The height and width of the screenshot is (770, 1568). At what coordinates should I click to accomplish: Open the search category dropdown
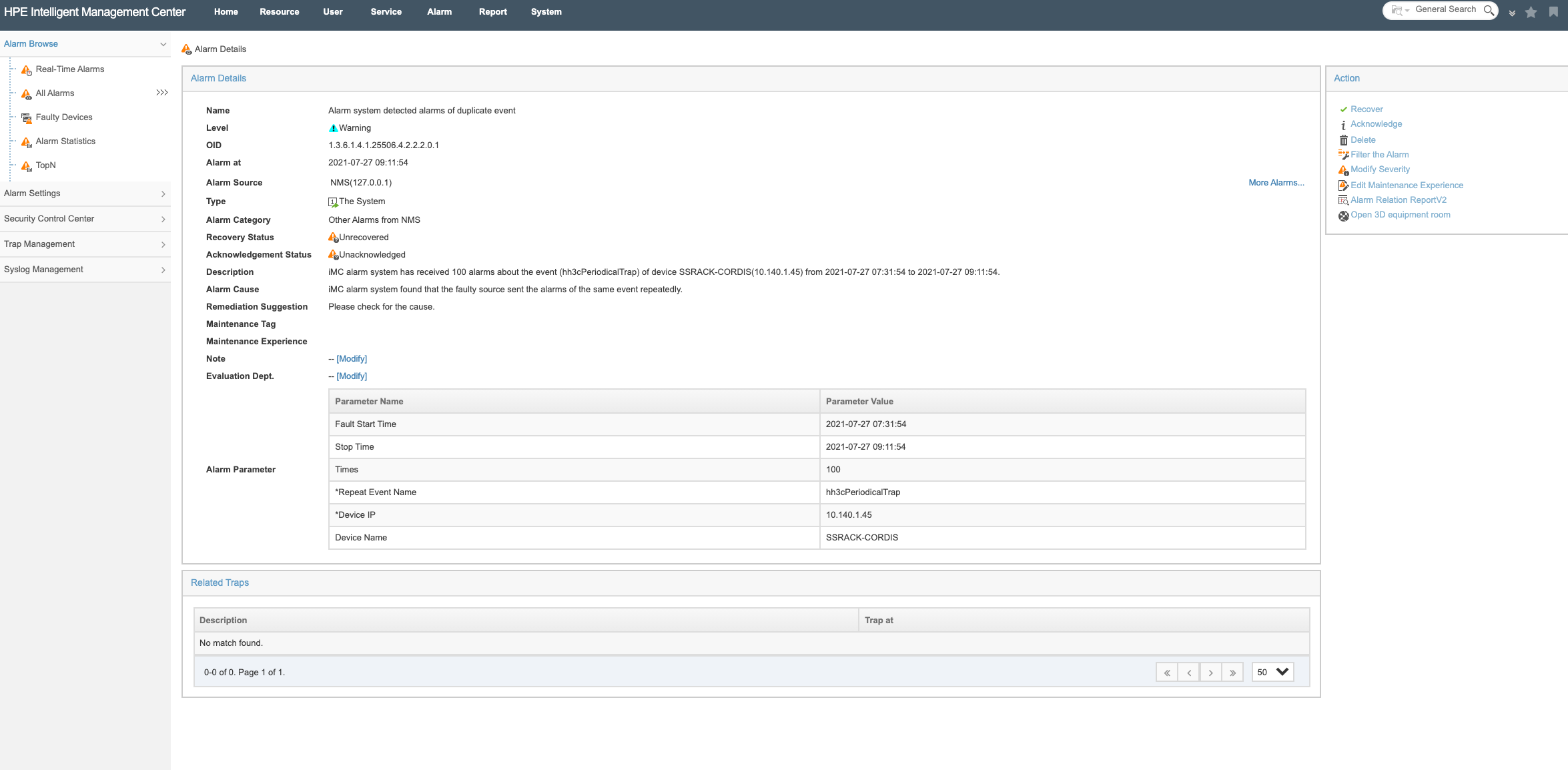(x=1400, y=10)
